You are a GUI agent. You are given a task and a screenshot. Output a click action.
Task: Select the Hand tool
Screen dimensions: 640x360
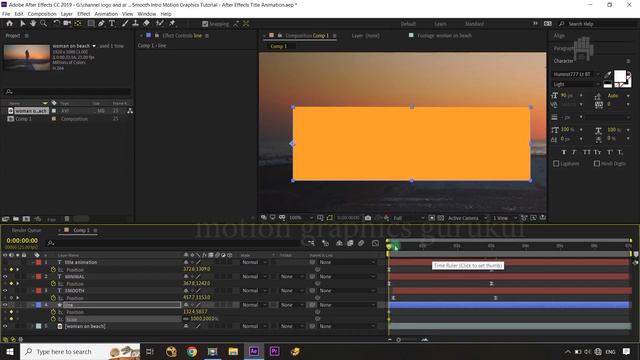(x=33, y=24)
